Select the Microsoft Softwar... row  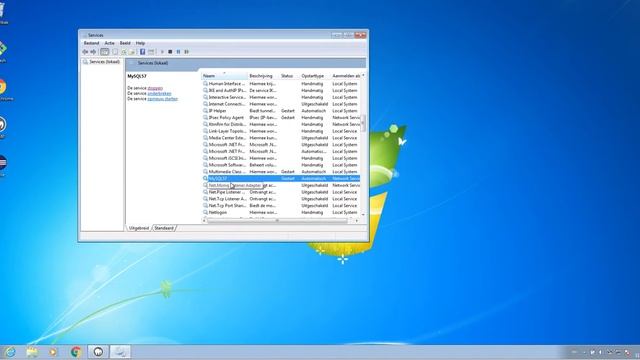281,165
